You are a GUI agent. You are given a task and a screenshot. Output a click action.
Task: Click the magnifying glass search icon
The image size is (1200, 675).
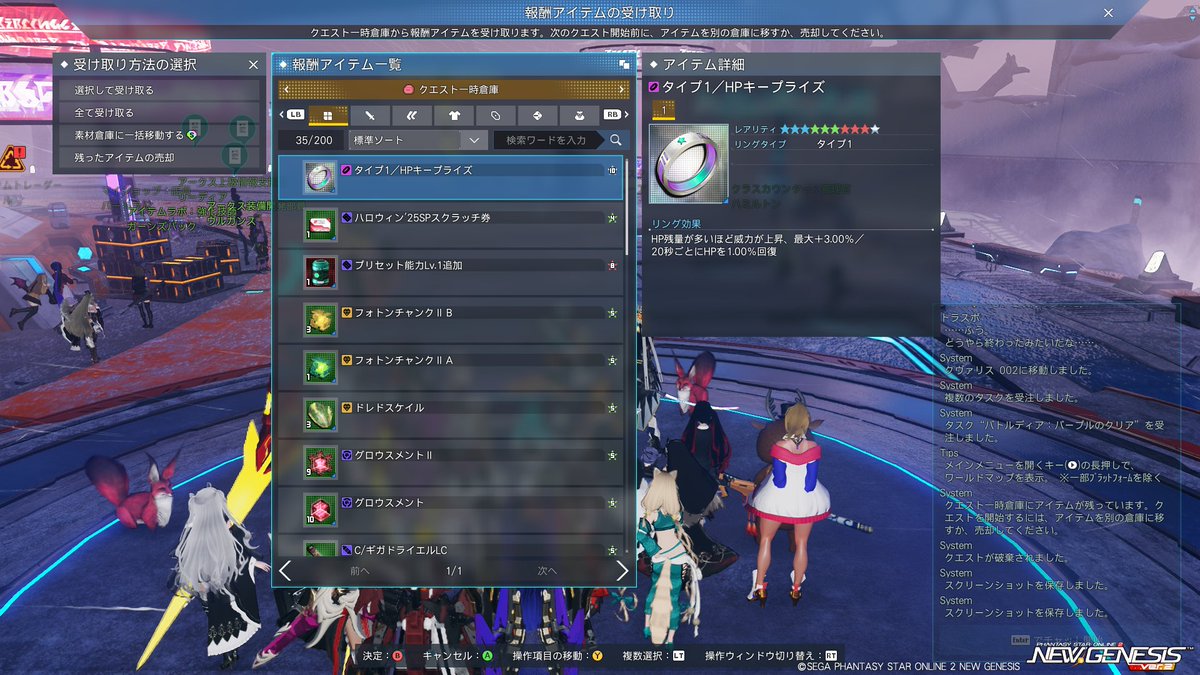(x=617, y=140)
